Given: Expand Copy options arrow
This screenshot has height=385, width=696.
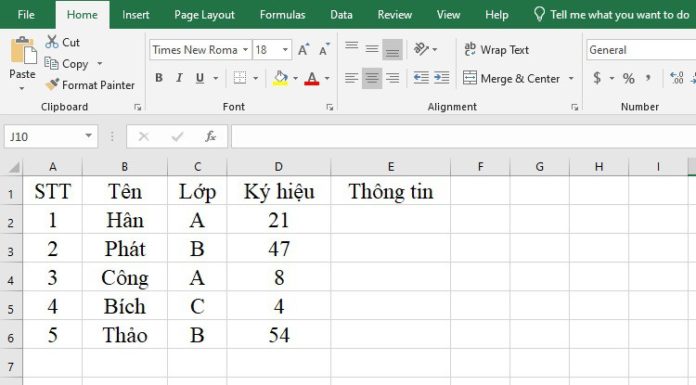Looking at the screenshot, I should (99, 64).
